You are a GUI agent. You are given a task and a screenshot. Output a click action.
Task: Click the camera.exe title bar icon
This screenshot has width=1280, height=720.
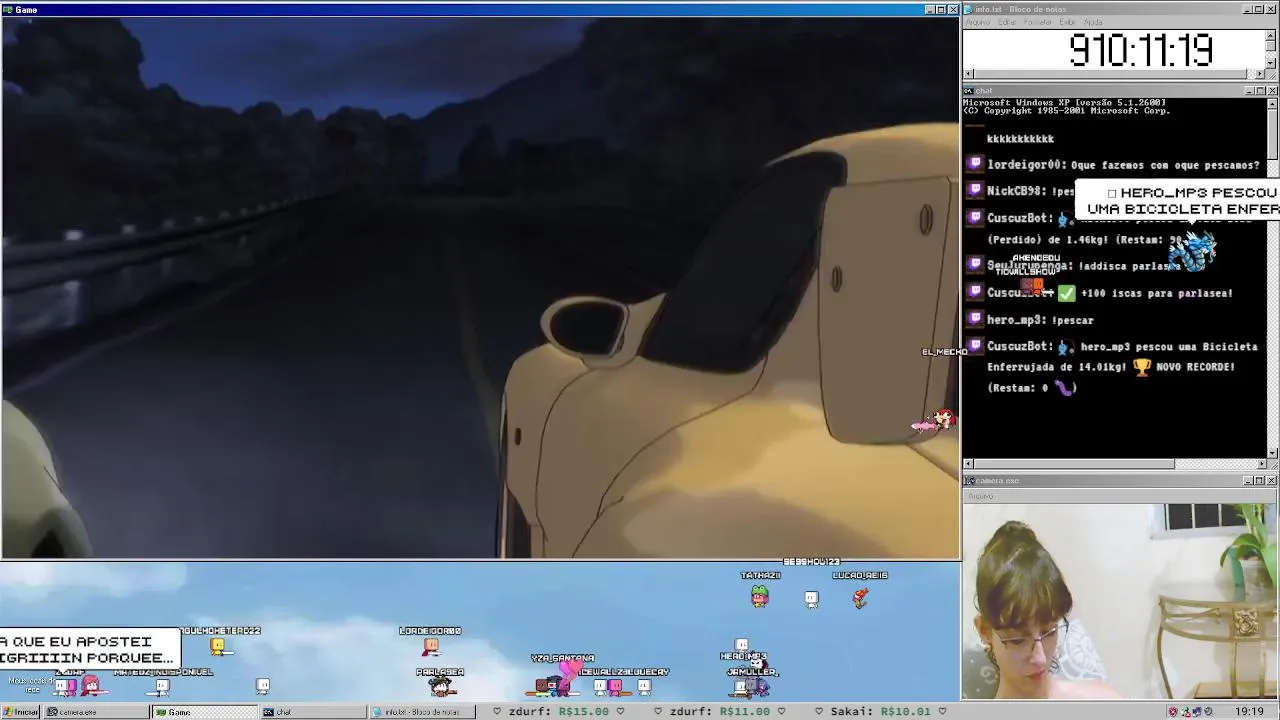[x=968, y=481]
